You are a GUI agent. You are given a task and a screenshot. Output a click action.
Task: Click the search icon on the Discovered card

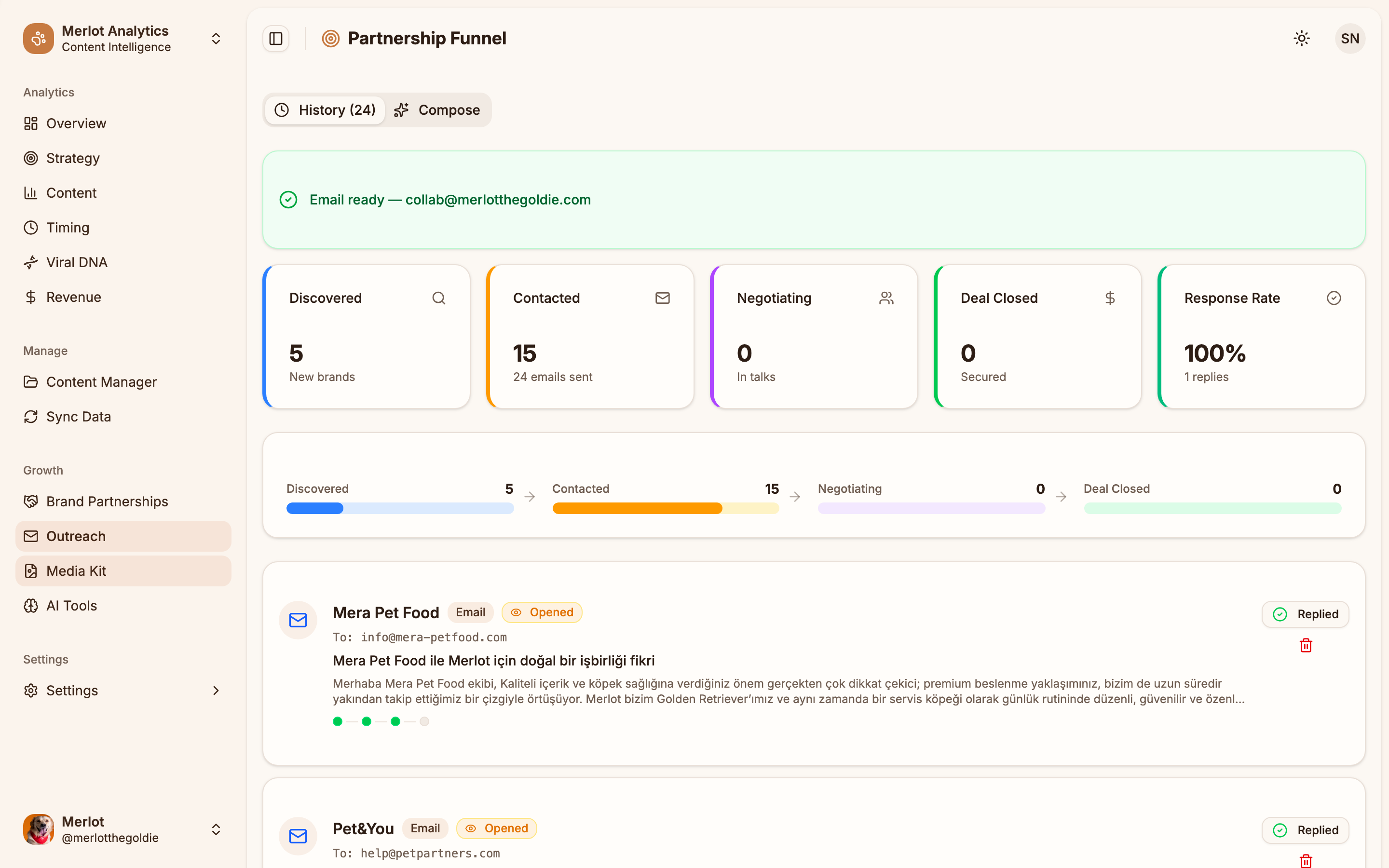tap(439, 298)
